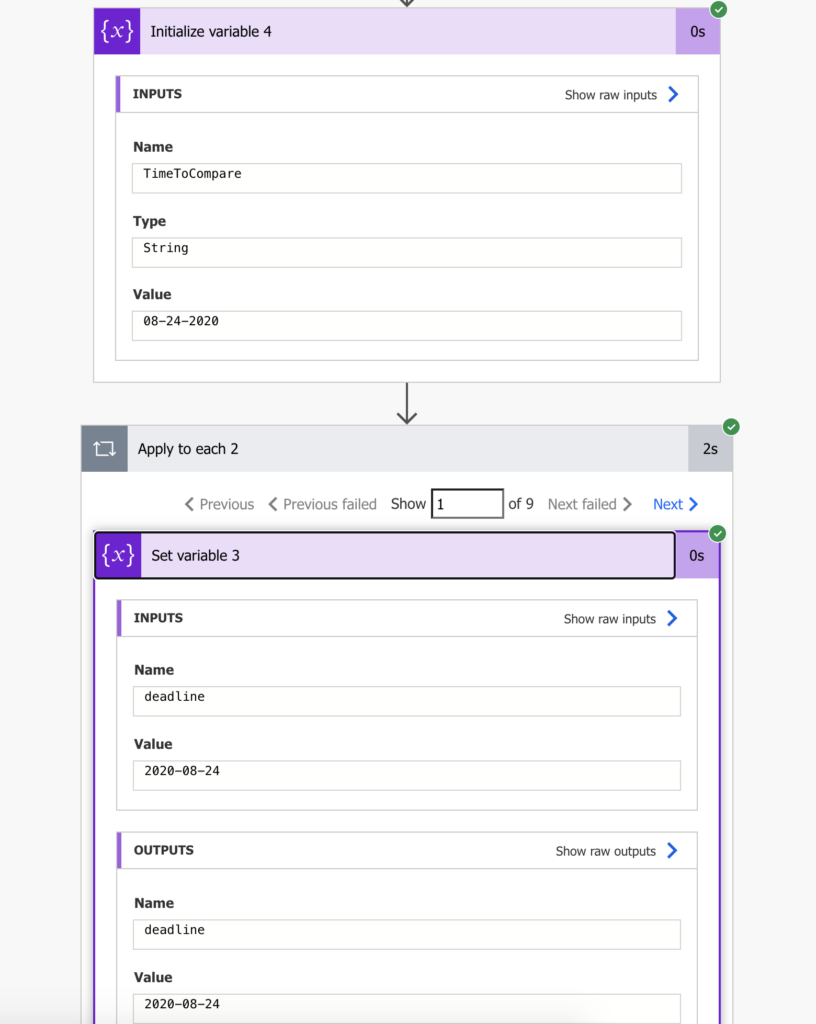The height and width of the screenshot is (1024, 816).
Task: Click deadline name field under Outputs
Action: tap(407, 934)
